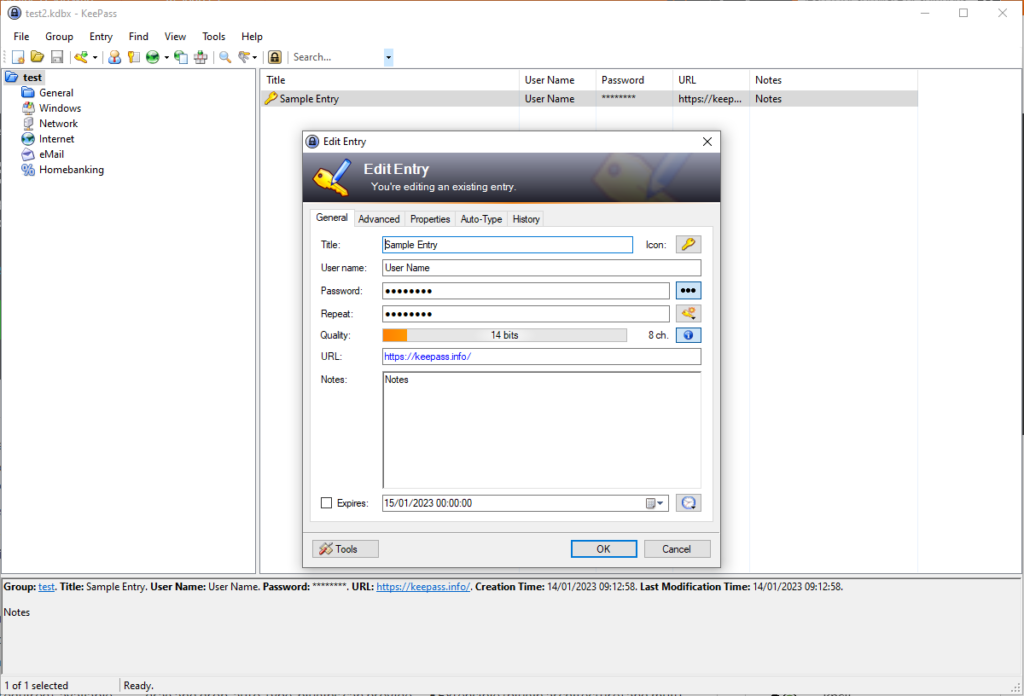The image size is (1024, 696).
Task: Click the Cancel button
Action: [677, 549]
